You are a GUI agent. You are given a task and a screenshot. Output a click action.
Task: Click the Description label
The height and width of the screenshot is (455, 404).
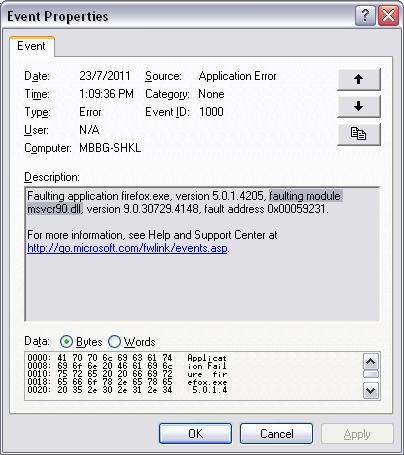point(52,177)
